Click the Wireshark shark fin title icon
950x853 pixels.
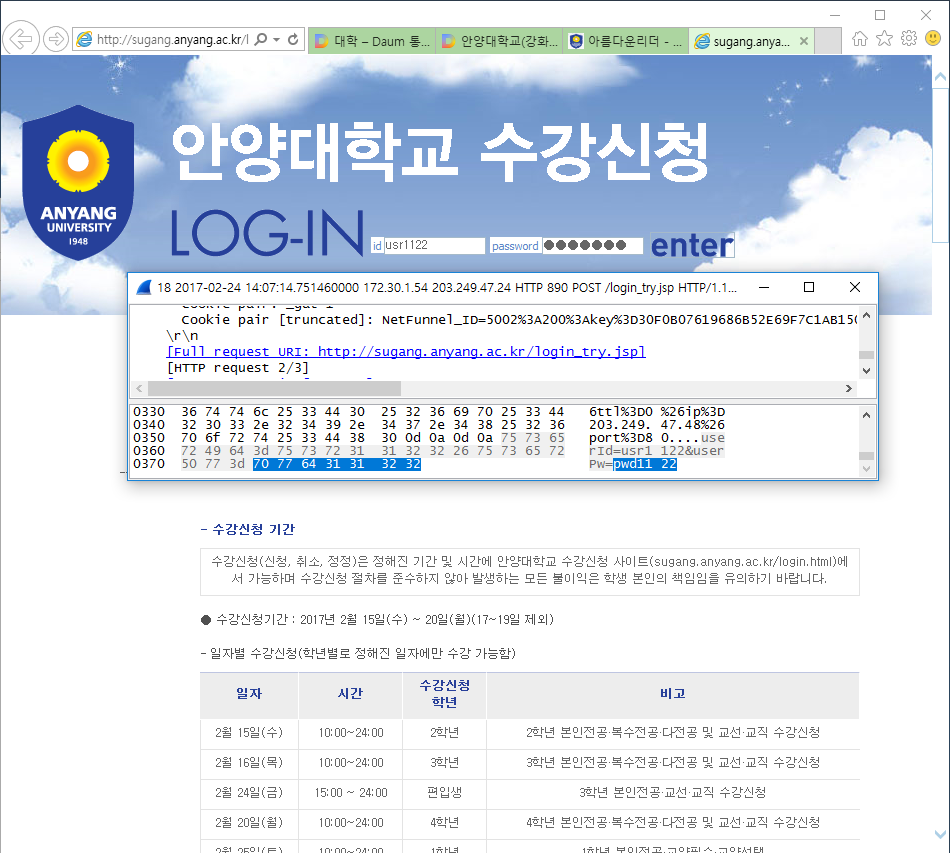click(x=144, y=287)
